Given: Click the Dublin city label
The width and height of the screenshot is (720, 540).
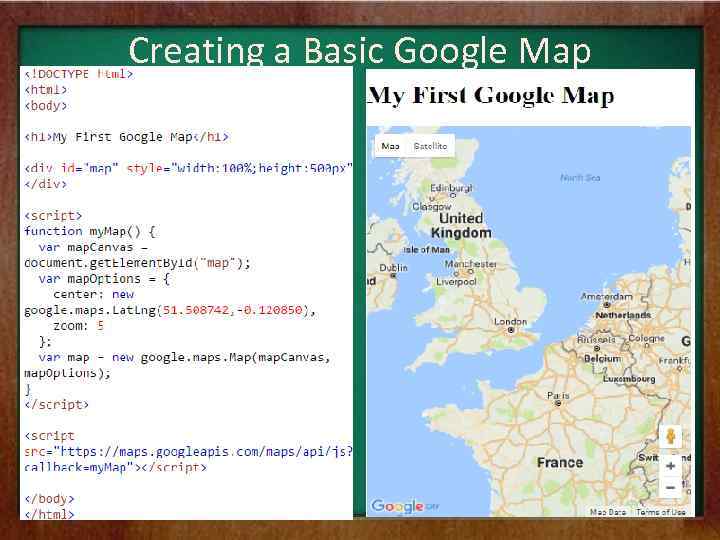Looking at the screenshot, I should pyautogui.click(x=393, y=268).
